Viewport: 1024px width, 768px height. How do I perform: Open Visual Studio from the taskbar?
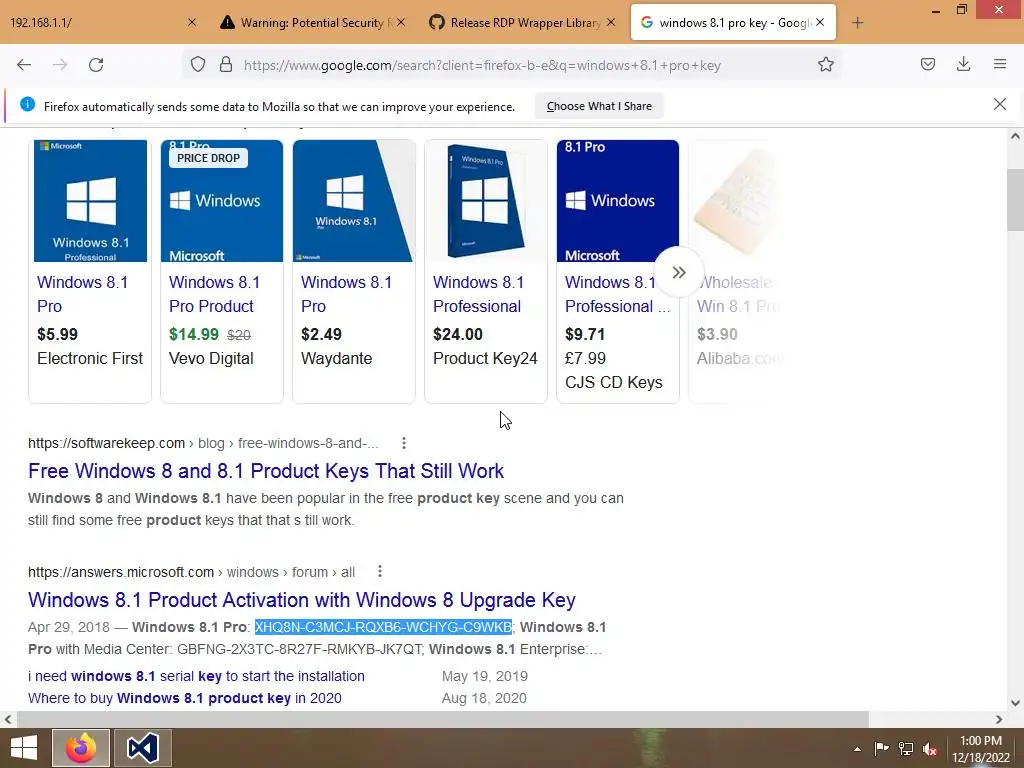coord(143,748)
